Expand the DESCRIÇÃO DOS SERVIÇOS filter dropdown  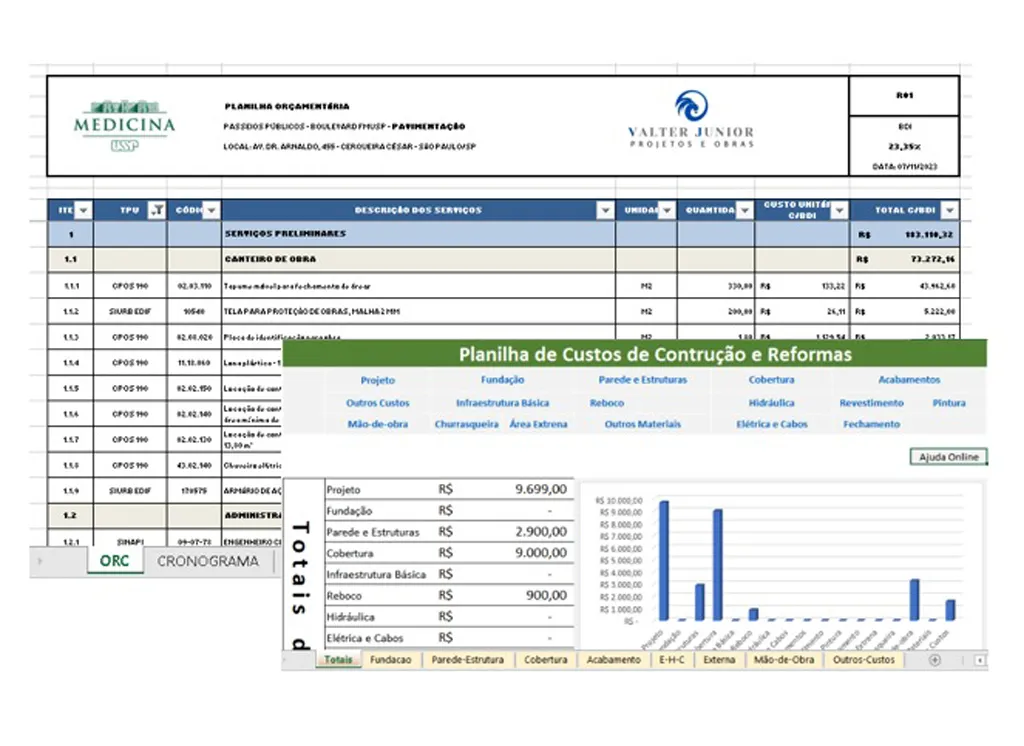click(x=605, y=210)
